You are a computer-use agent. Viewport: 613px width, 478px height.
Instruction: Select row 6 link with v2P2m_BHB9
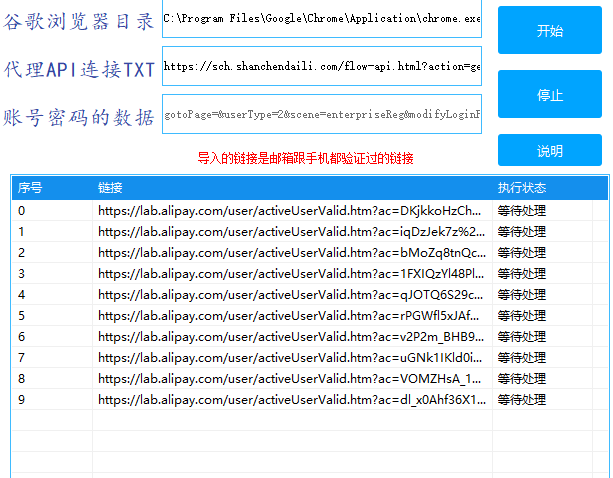pos(290,337)
